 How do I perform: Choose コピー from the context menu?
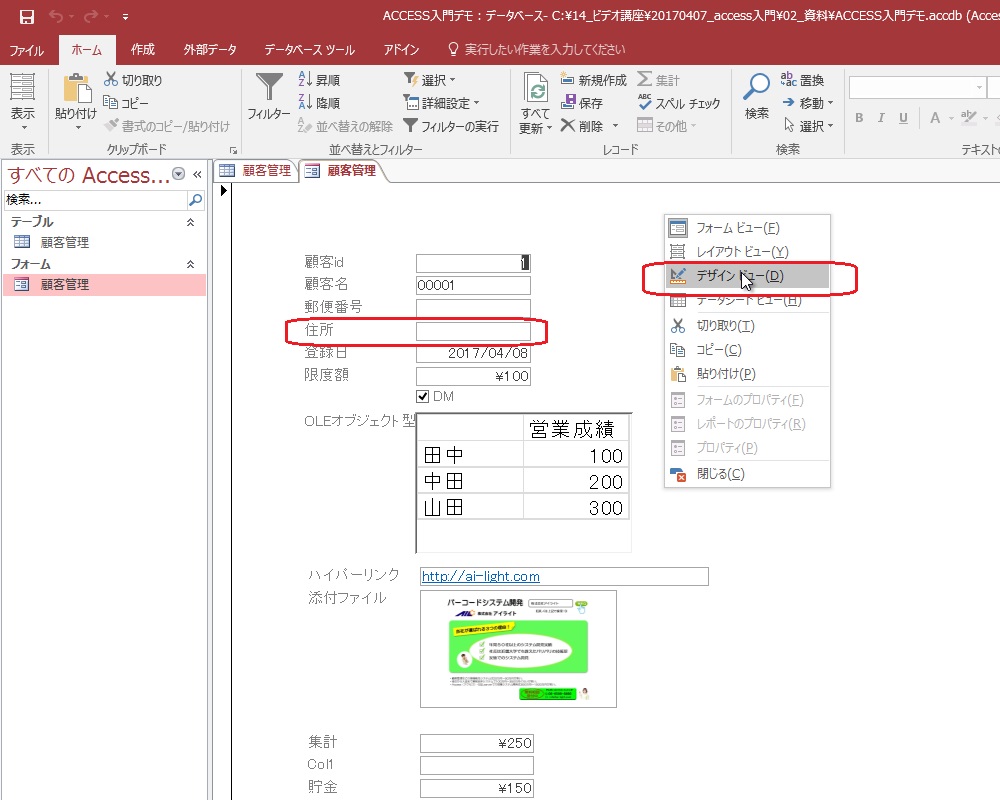(x=747, y=350)
